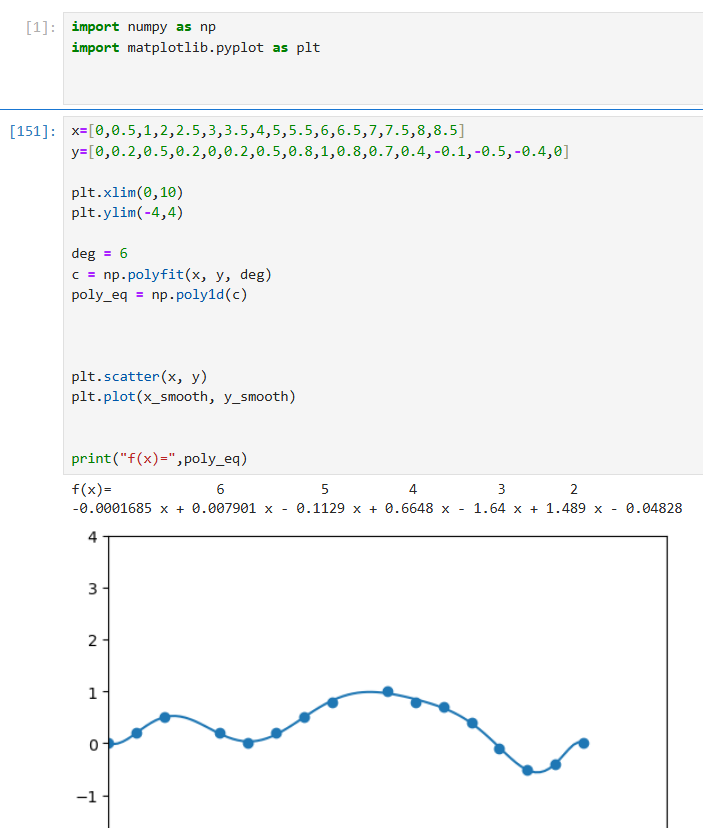Screen dimensions: 703x828
Task: Click the empty lines after poly_eq definition
Action: 383,335
